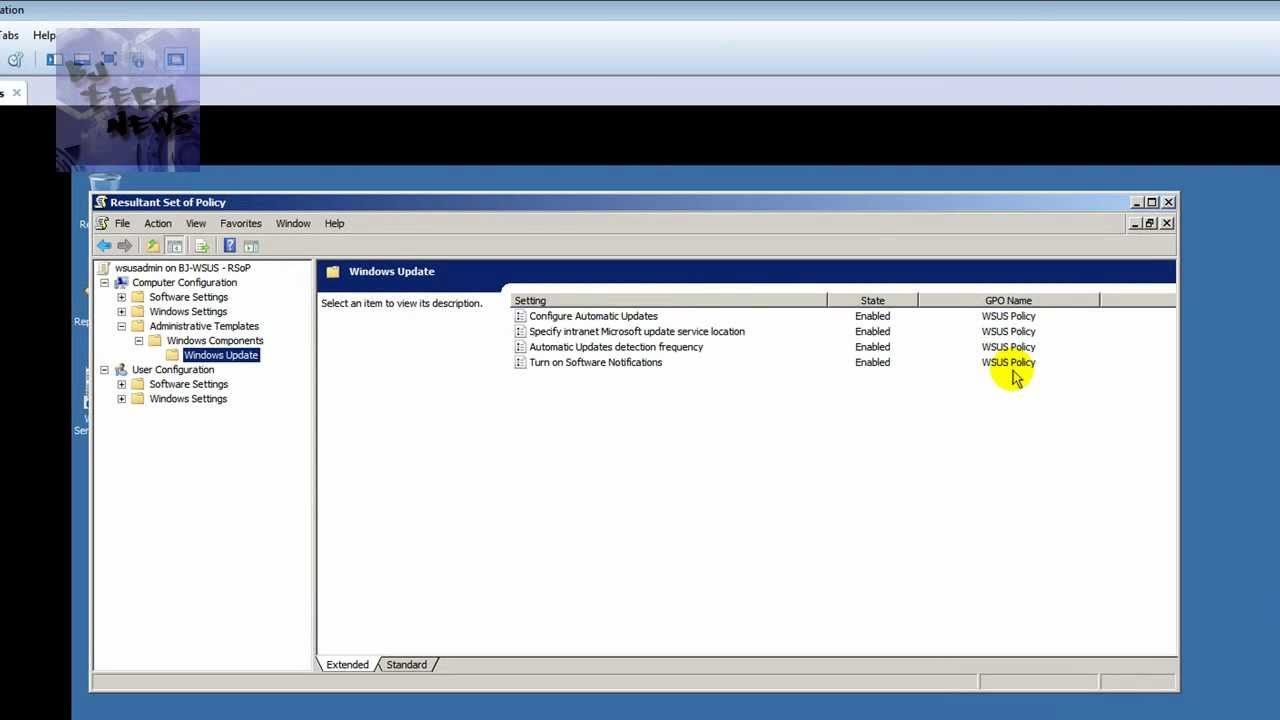Switch to the Standard tab
The image size is (1280, 720).
click(407, 665)
